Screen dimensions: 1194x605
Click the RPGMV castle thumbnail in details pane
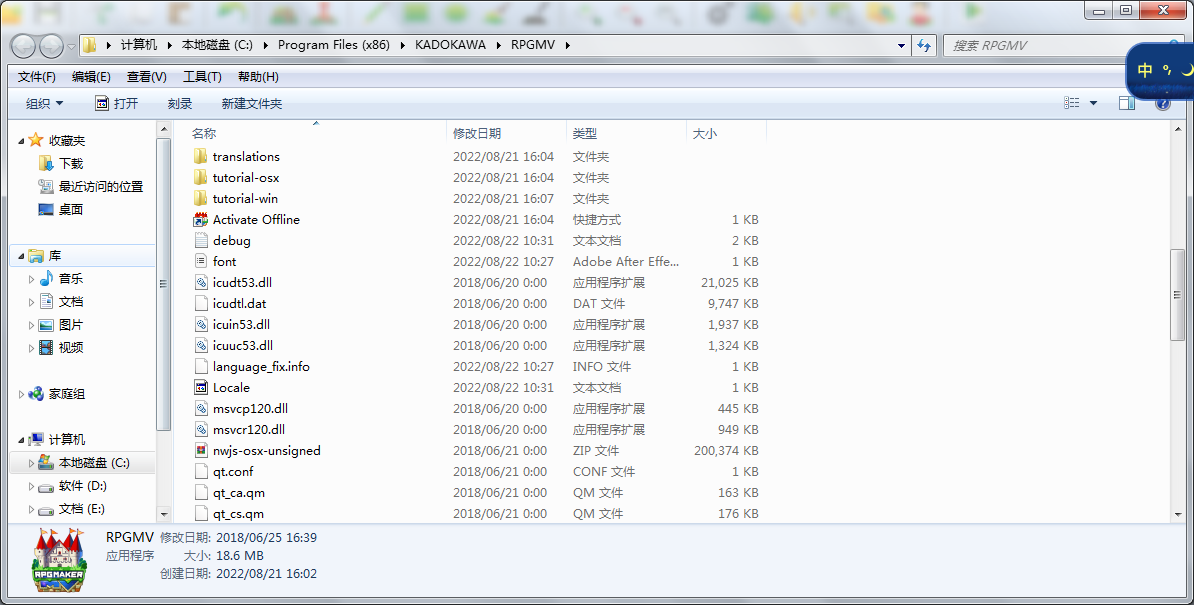[59, 560]
